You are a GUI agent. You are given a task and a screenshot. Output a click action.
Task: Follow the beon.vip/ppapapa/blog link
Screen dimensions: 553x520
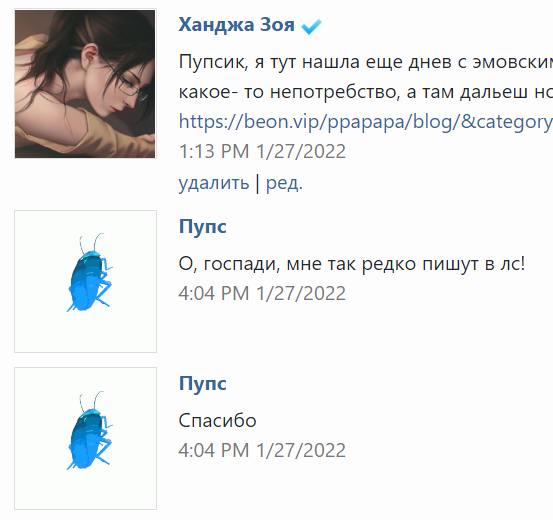366,122
